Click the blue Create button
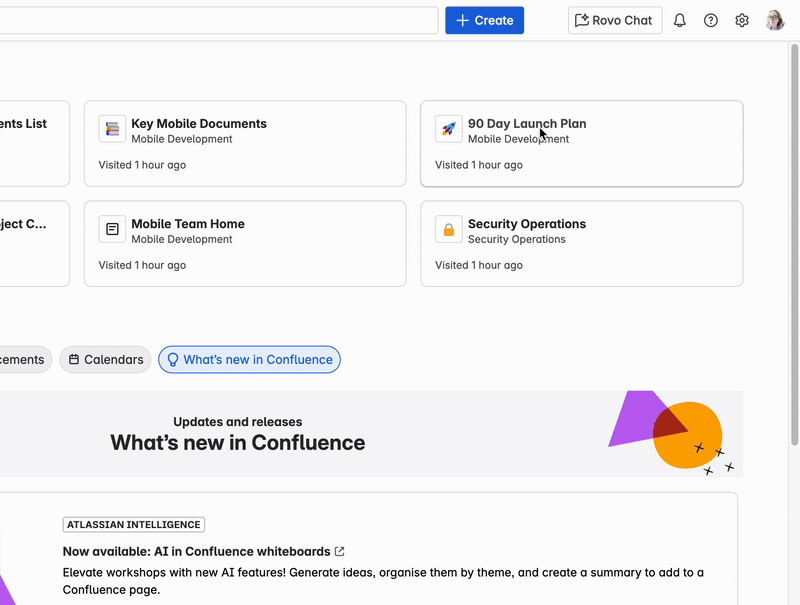Screen dimensions: 800x605 pos(484,20)
